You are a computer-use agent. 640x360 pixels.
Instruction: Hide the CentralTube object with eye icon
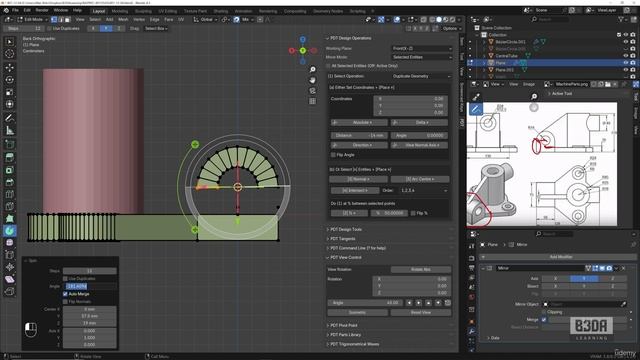tap(625, 56)
